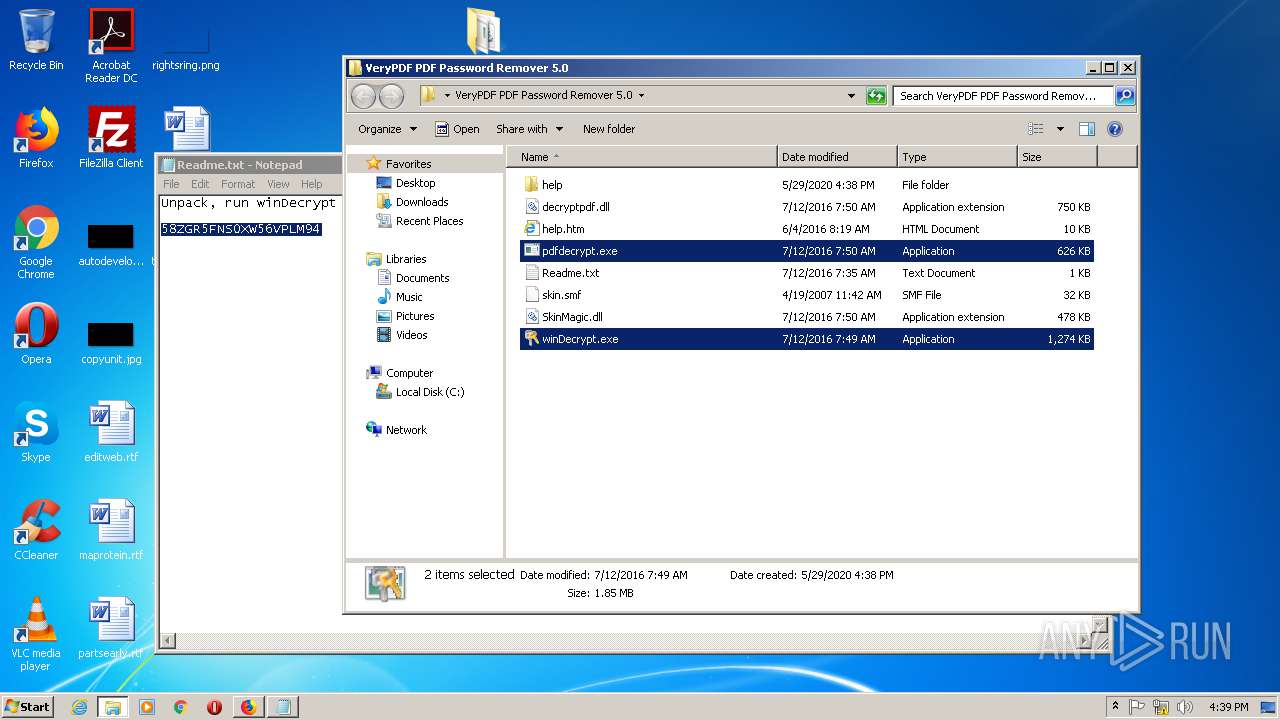Refresh the folder view in Explorer
This screenshot has width=1280, height=720.
click(x=876, y=96)
